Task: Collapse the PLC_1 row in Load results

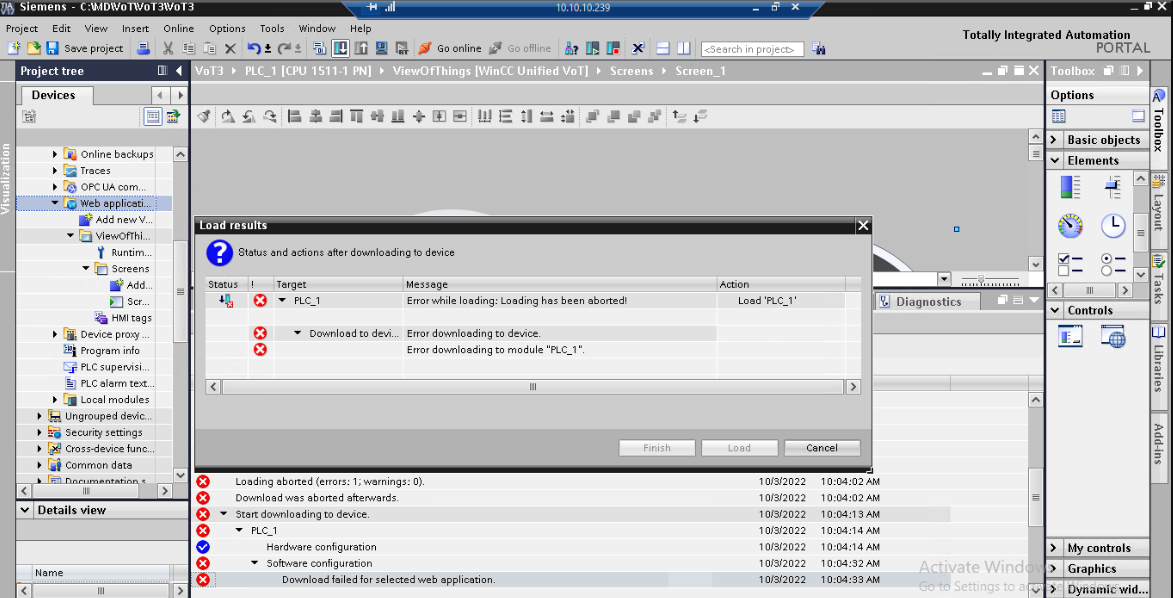Action: point(282,300)
